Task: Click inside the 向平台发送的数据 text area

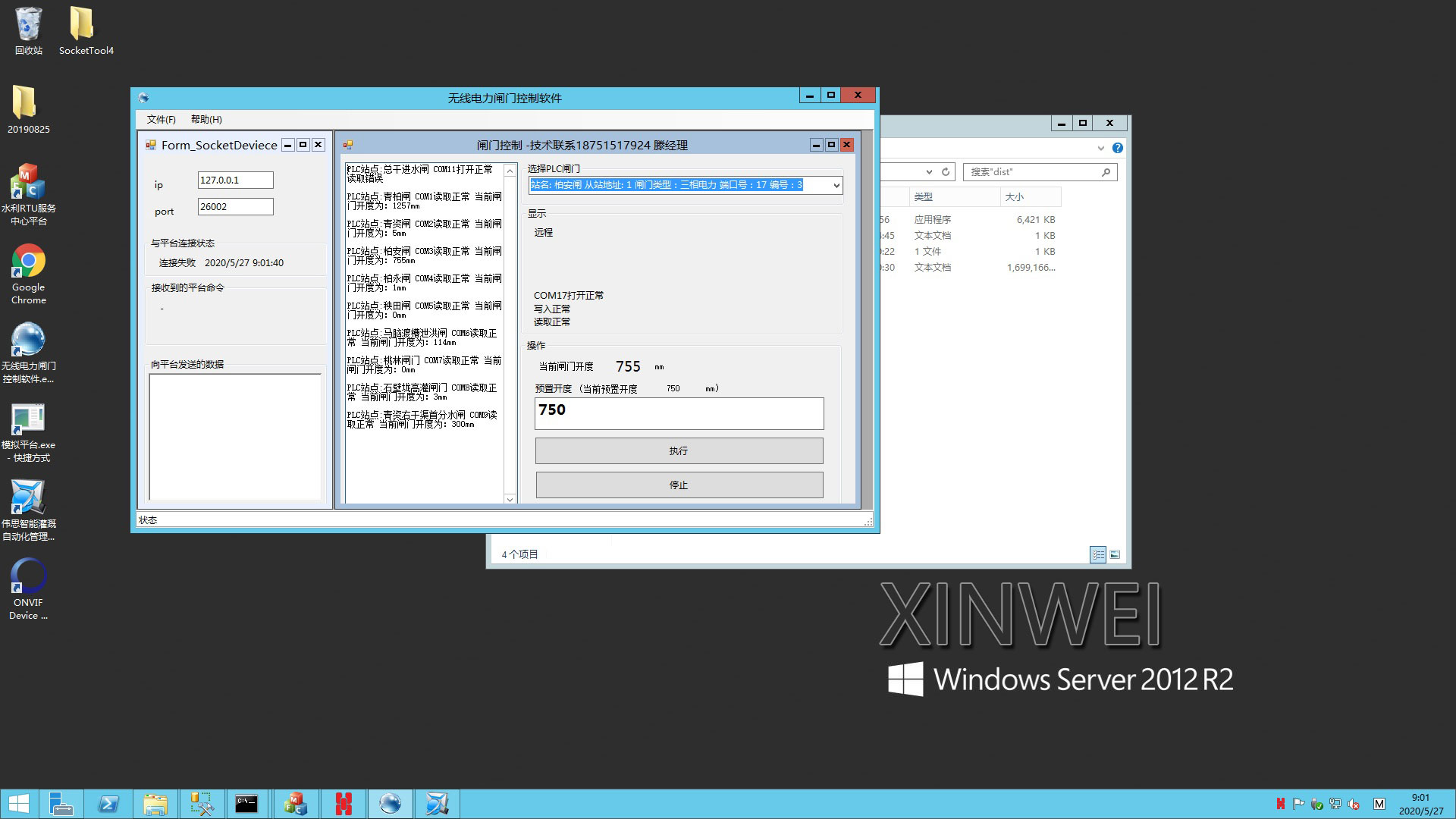Action: tap(235, 437)
